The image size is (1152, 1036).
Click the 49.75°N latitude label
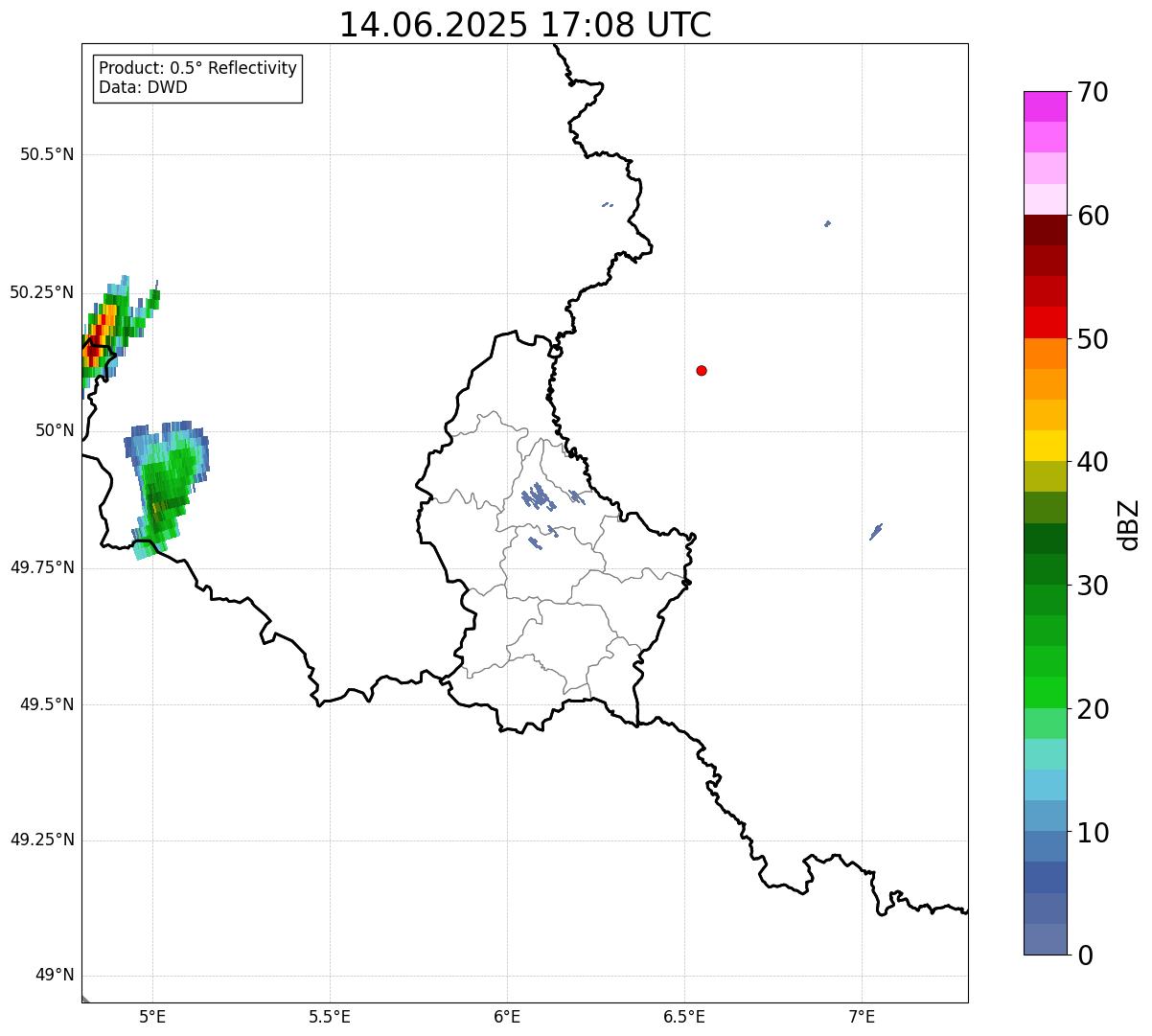point(42,567)
